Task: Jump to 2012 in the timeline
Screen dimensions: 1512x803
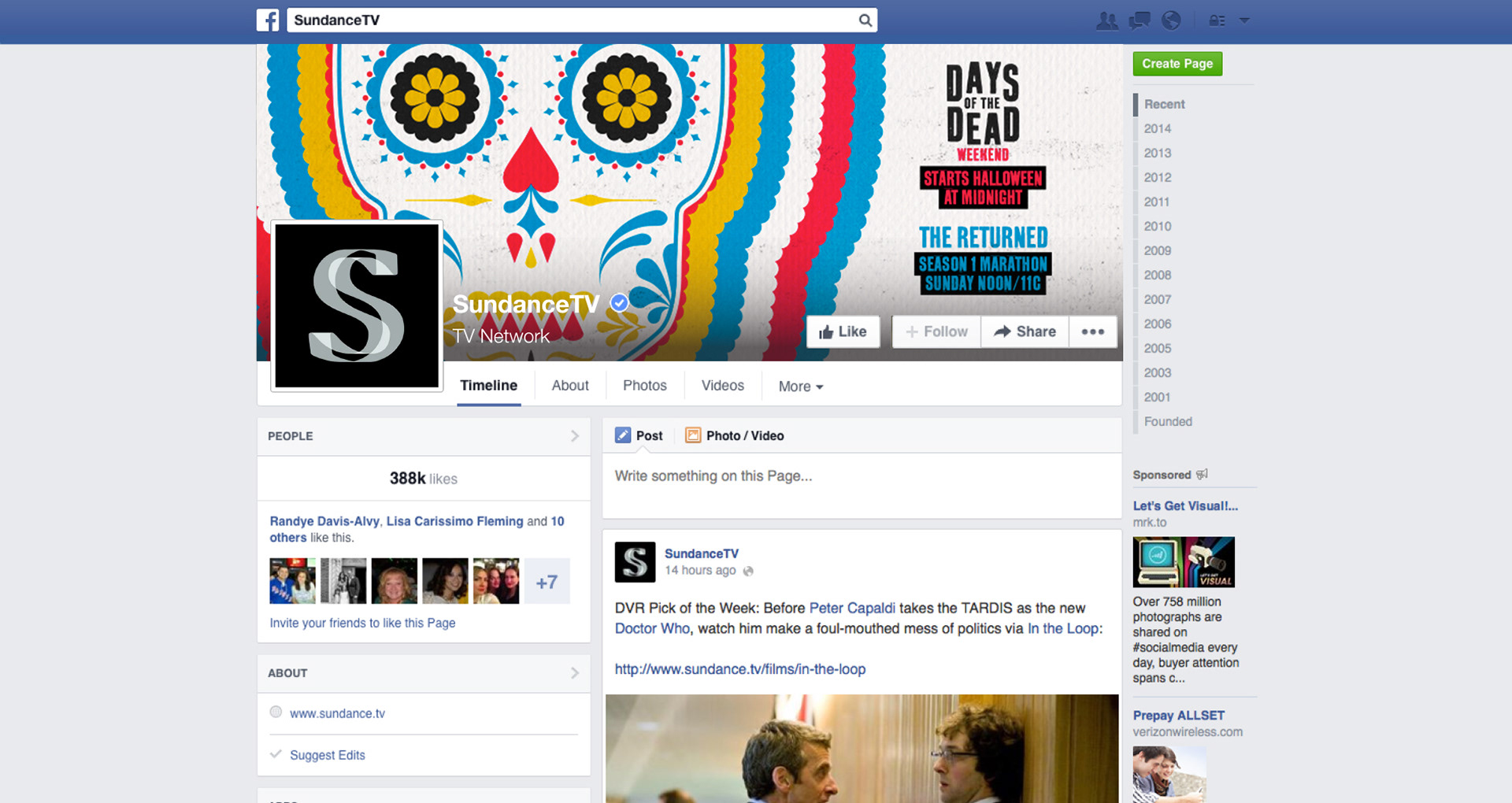Action: coord(1158,177)
